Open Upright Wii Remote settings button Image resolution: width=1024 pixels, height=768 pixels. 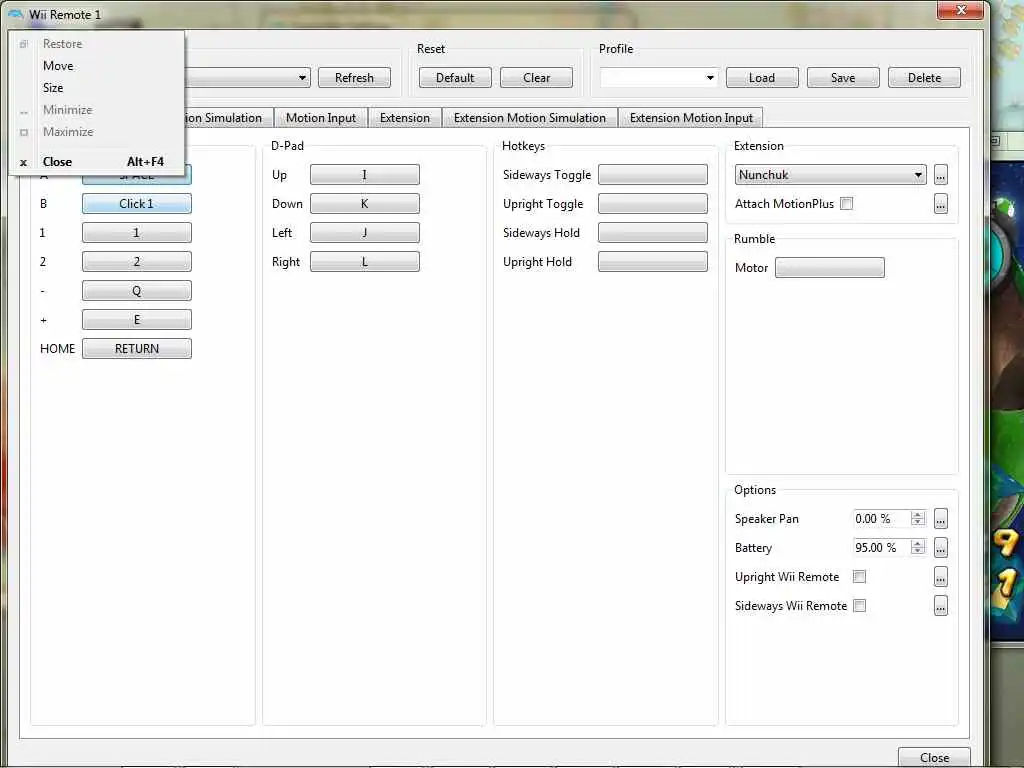(940, 577)
